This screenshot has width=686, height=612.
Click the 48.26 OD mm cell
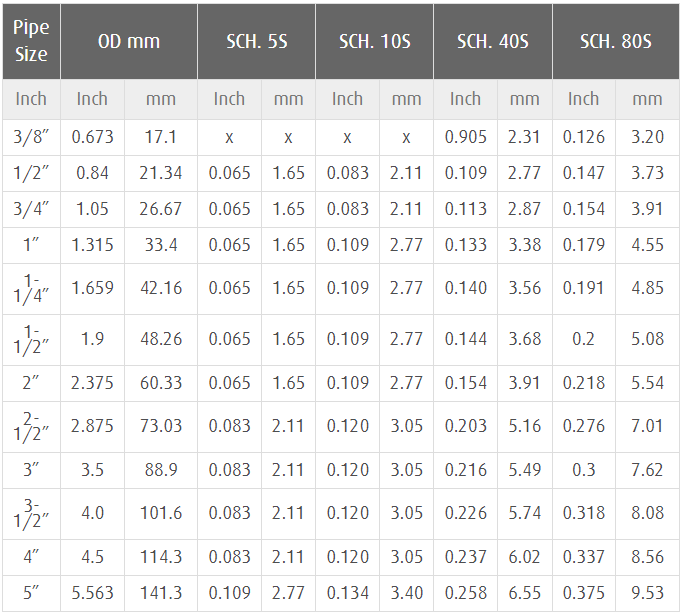point(161,339)
